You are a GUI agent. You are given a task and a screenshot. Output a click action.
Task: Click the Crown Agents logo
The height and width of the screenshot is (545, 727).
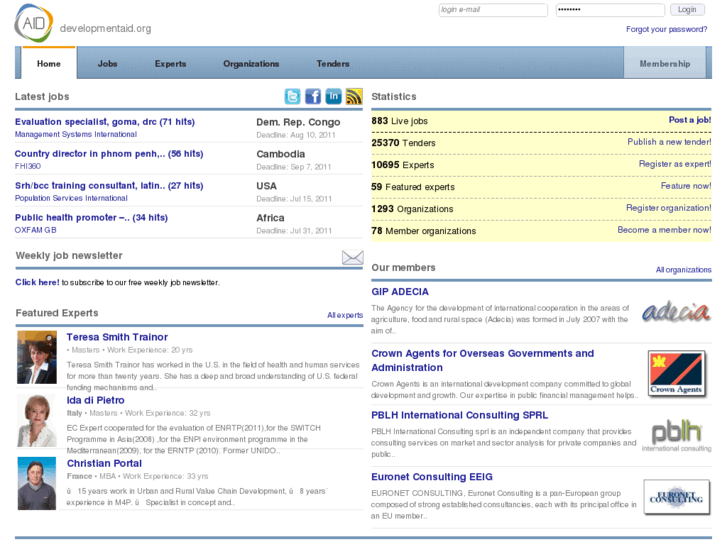676,372
